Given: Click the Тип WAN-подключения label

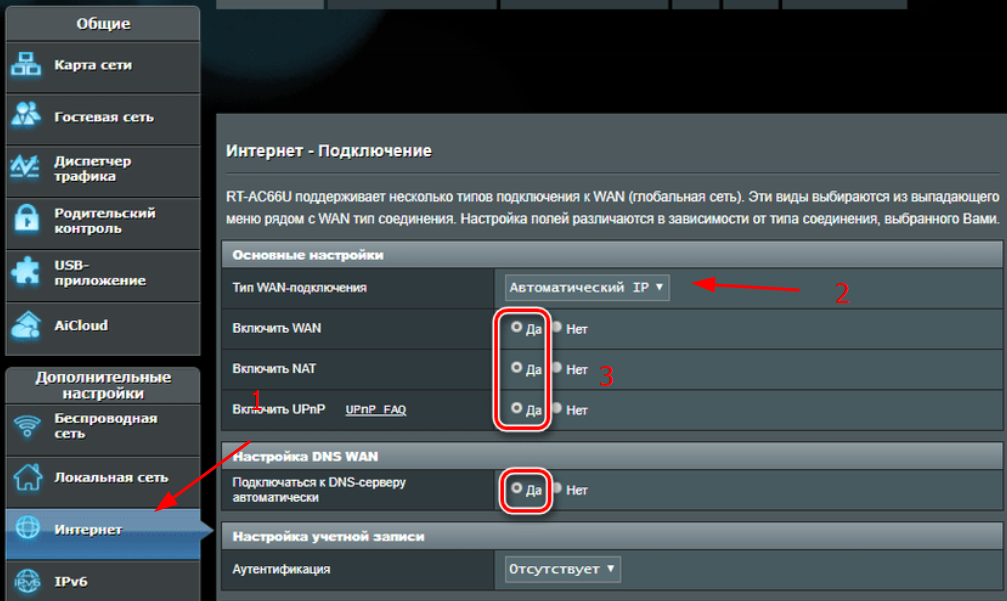Looking at the screenshot, I should (x=299, y=288).
